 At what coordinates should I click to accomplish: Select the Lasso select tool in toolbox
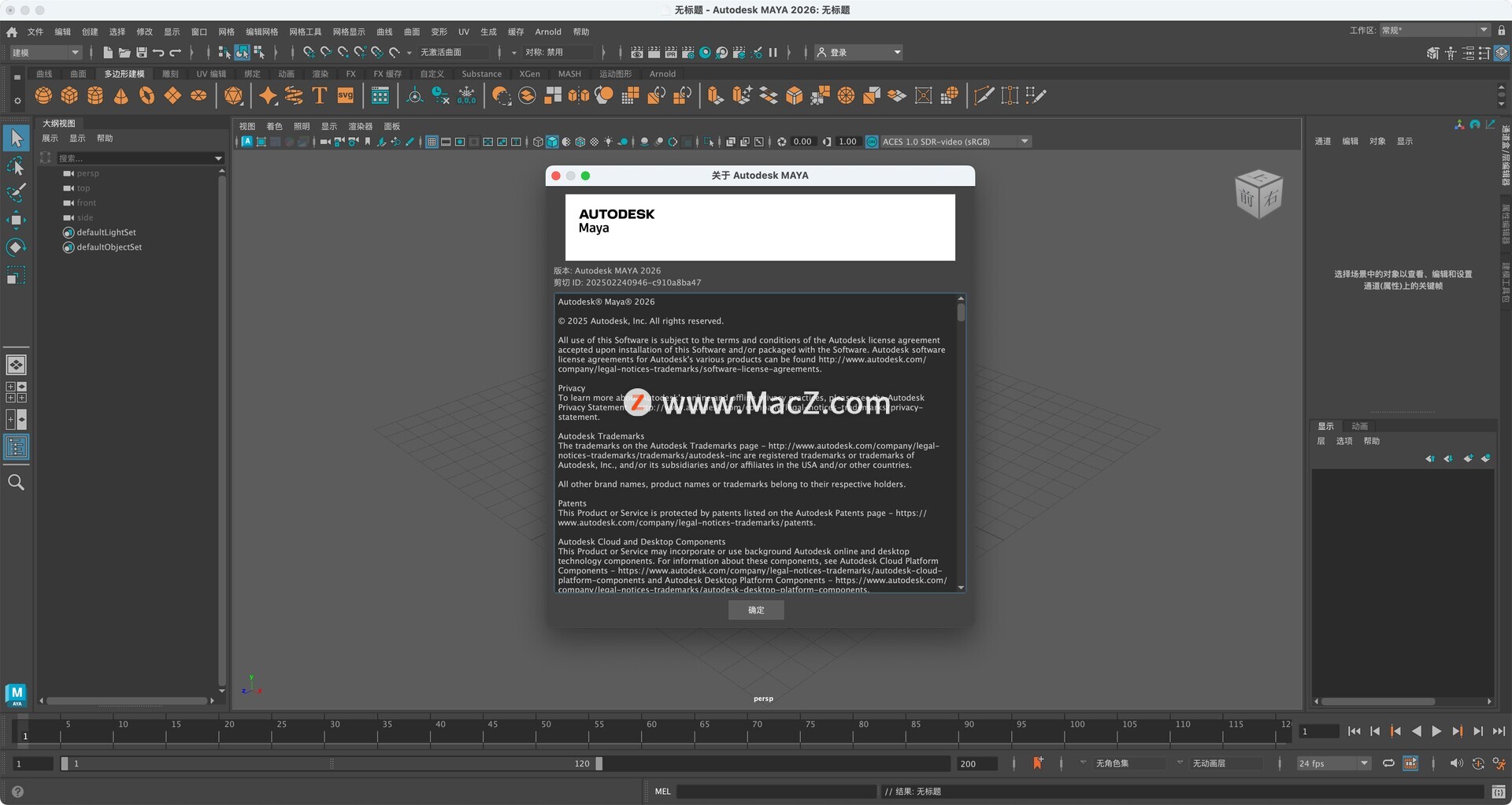click(x=16, y=165)
